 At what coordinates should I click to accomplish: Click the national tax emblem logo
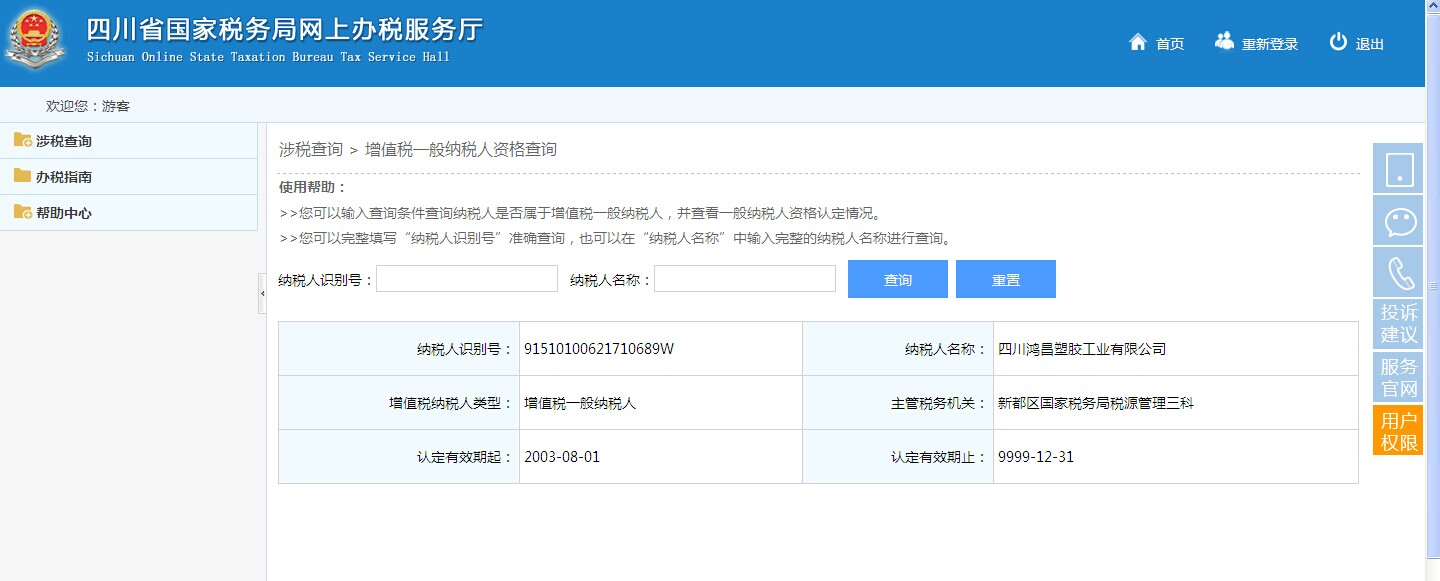tap(37, 40)
